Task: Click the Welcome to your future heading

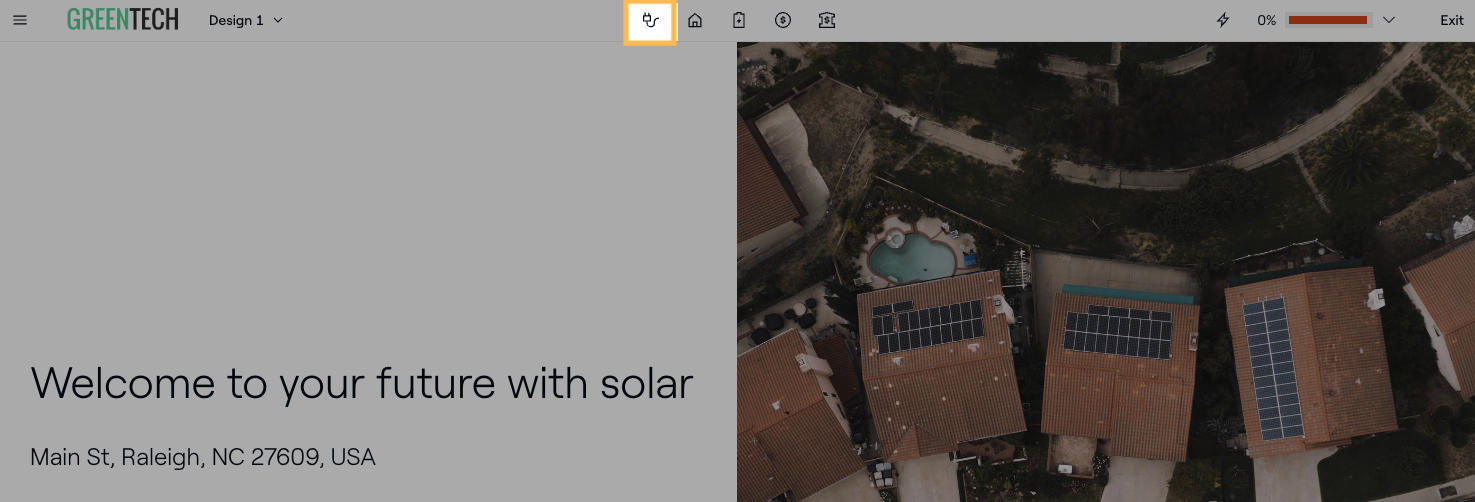Action: point(362,384)
